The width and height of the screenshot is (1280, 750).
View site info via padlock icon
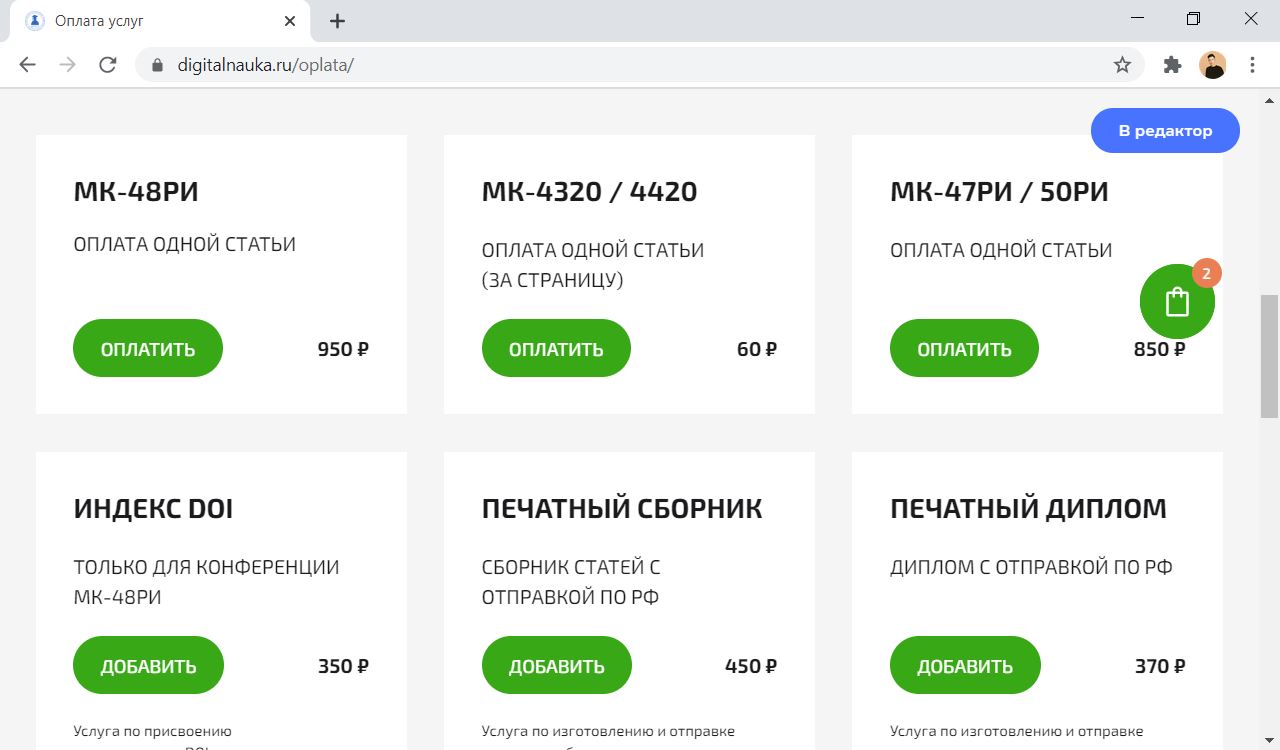coord(156,65)
